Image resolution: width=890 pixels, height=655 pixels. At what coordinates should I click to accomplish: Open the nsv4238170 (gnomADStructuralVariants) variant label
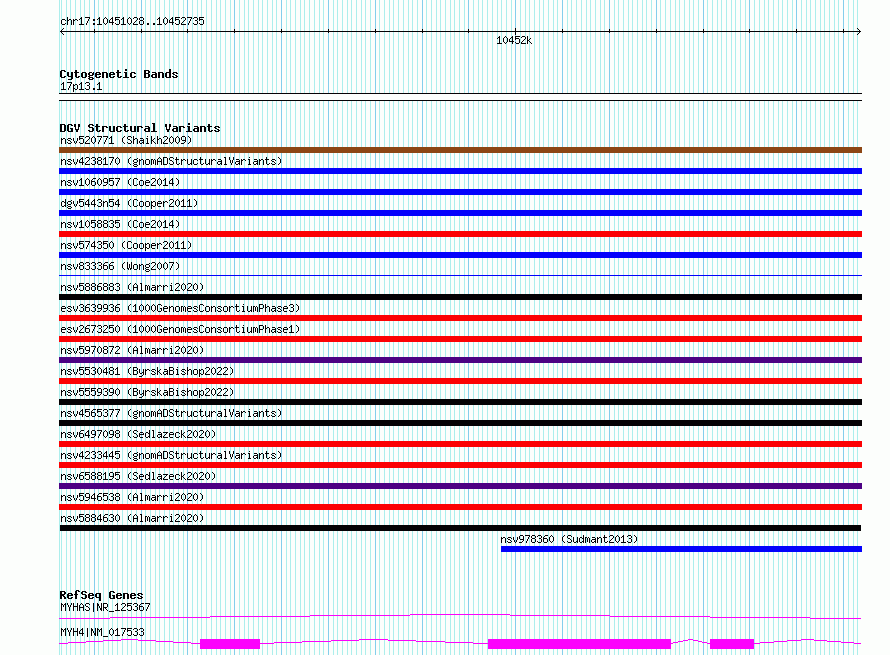tap(171, 161)
